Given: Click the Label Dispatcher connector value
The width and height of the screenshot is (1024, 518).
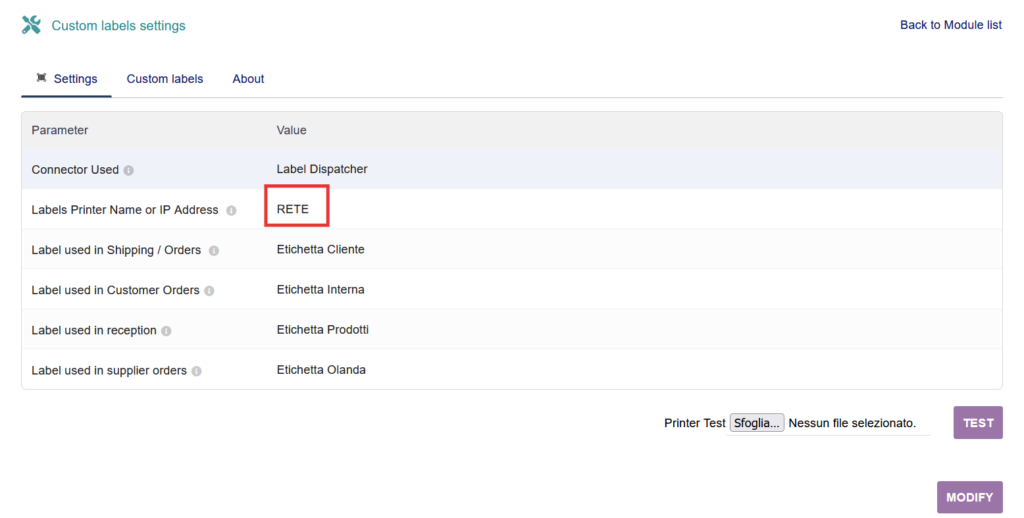Looking at the screenshot, I should [322, 170].
